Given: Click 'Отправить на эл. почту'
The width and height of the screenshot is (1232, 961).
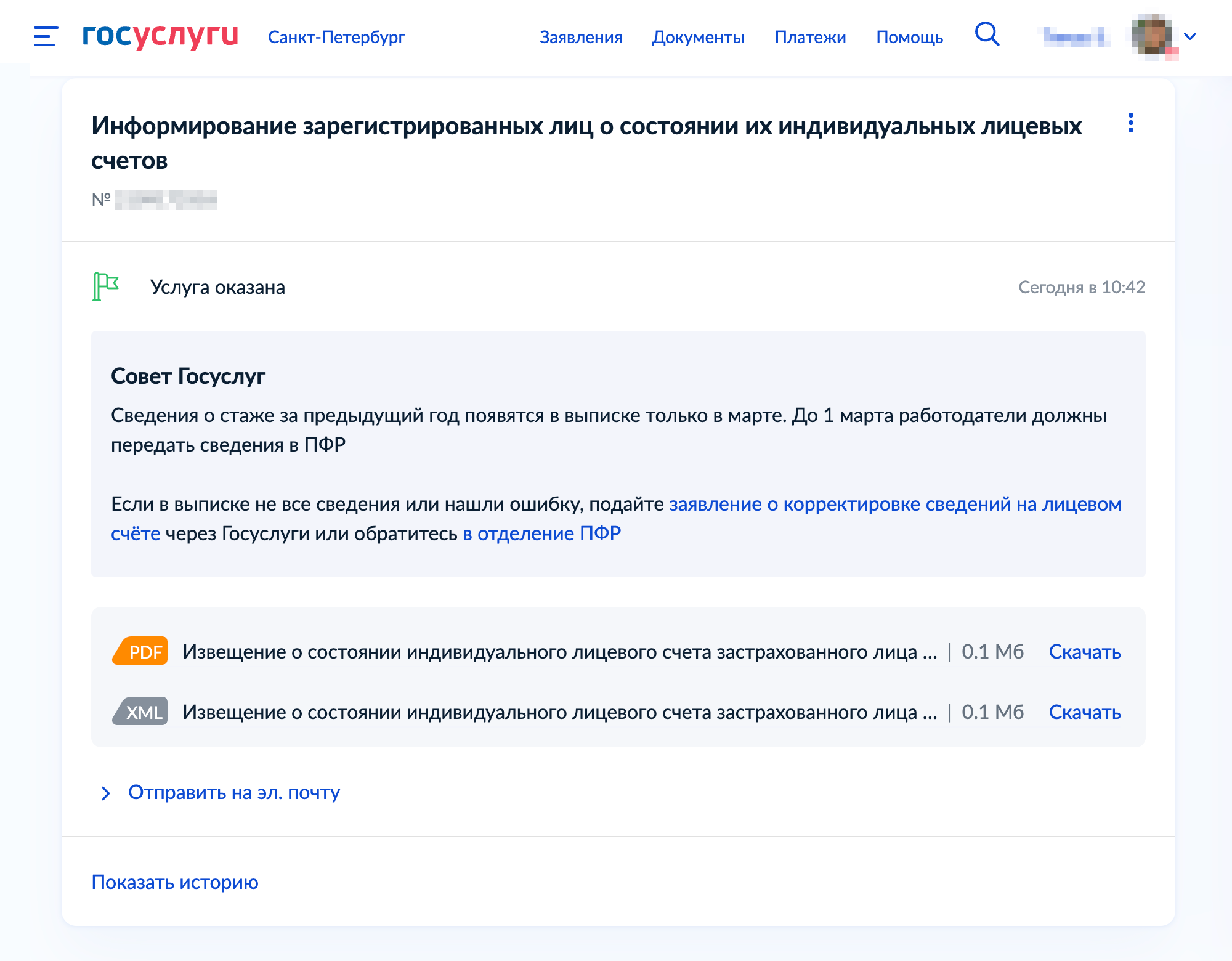Looking at the screenshot, I should pos(234,792).
